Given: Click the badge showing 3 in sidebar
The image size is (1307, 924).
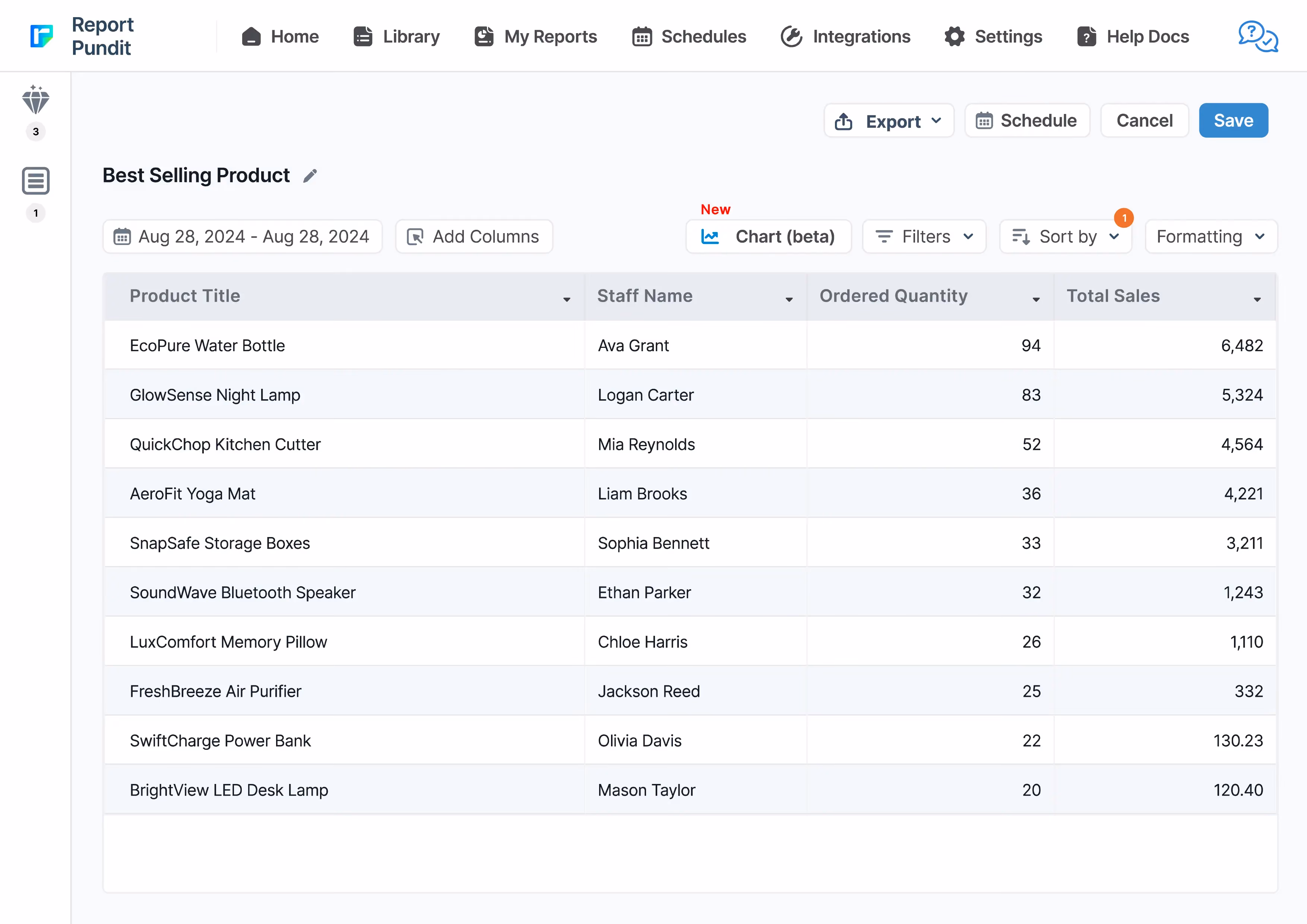Looking at the screenshot, I should tap(36, 132).
